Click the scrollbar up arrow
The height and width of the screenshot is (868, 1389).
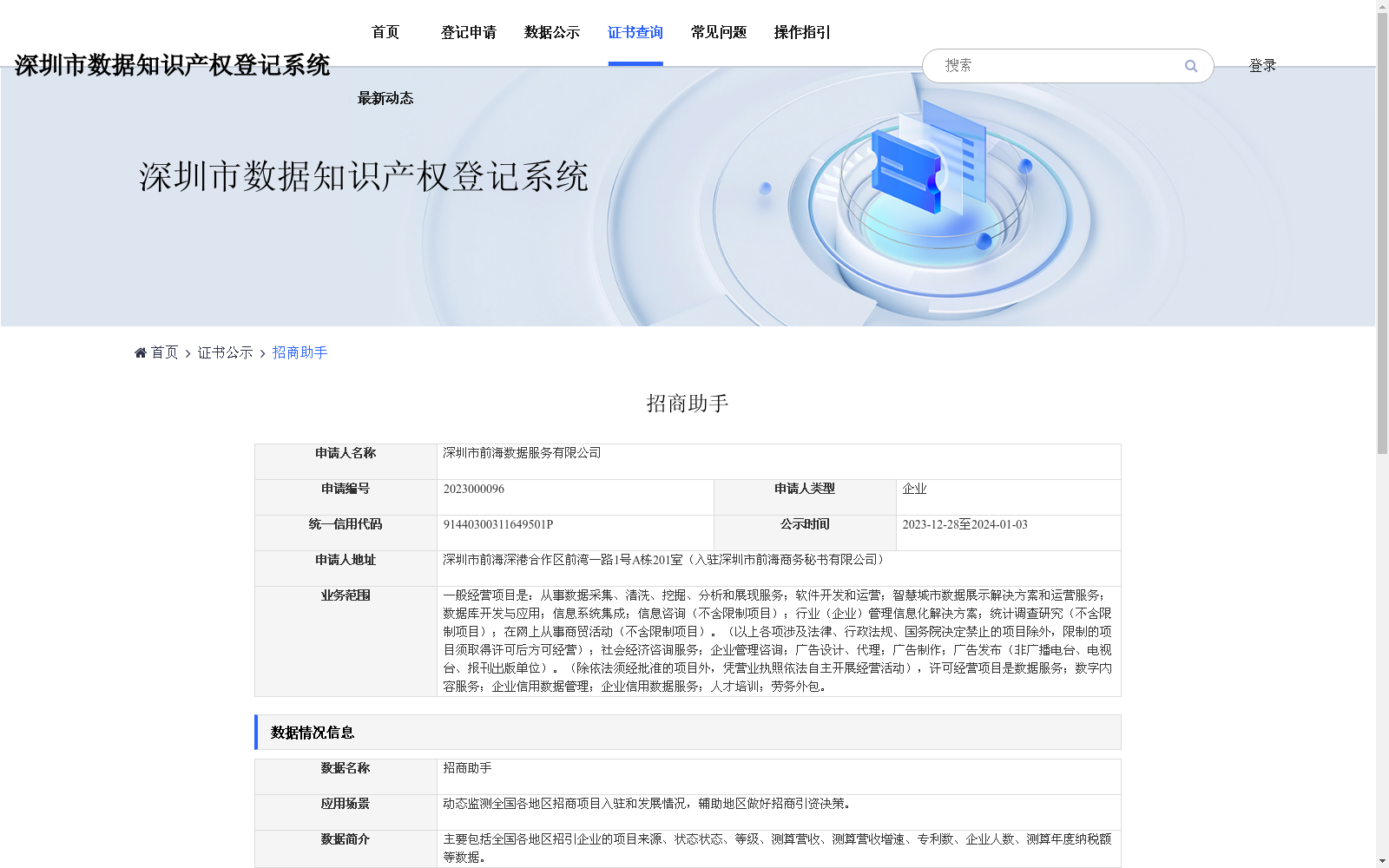click(x=1382, y=6)
